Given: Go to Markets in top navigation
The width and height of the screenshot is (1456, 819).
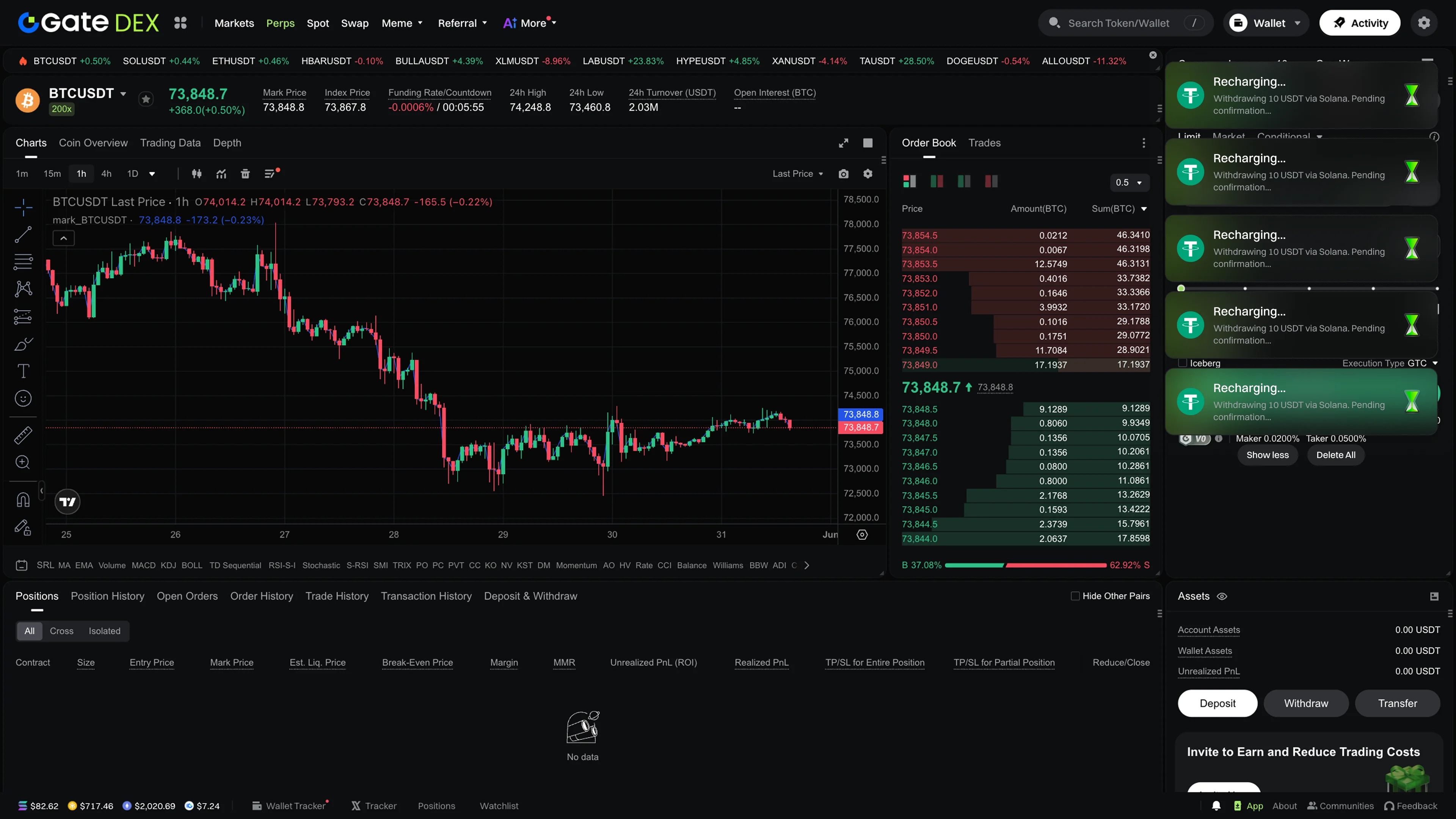Looking at the screenshot, I should click(234, 23).
